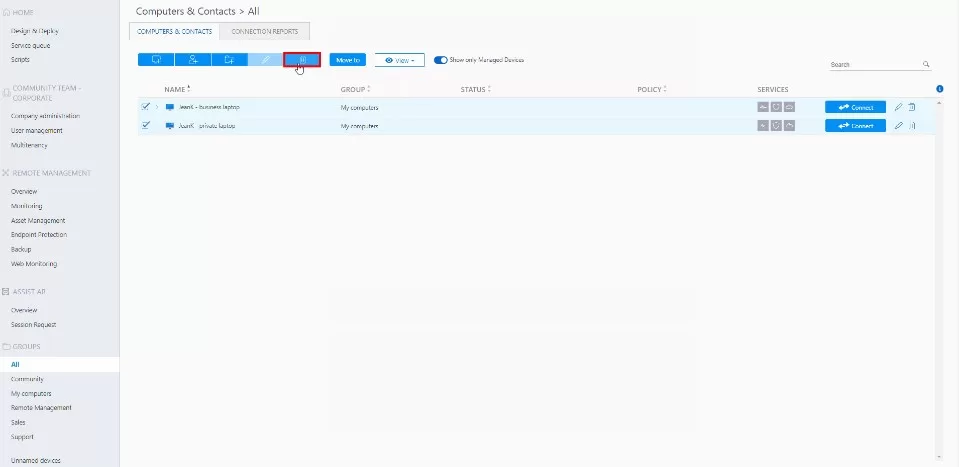Switch to the Connection Reports tab
The width and height of the screenshot is (959, 467).
265,31
